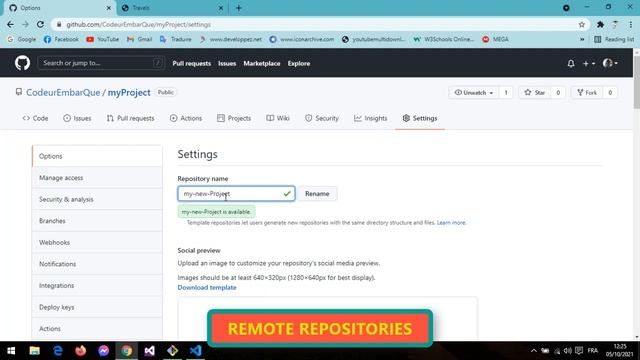Open the browser extensions puzzle icon
Image resolution: width=640 pixels, height=360 pixels.
[600, 24]
